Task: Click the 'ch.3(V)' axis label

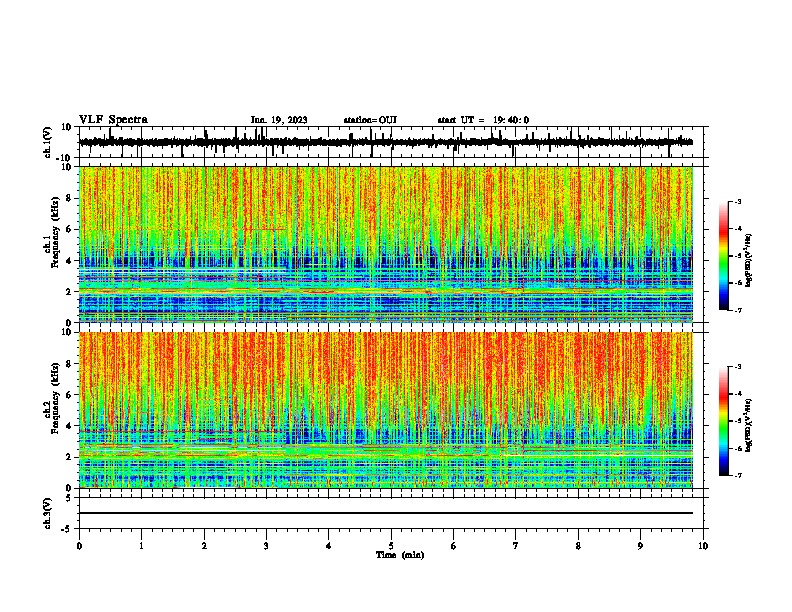Action: tap(48, 513)
